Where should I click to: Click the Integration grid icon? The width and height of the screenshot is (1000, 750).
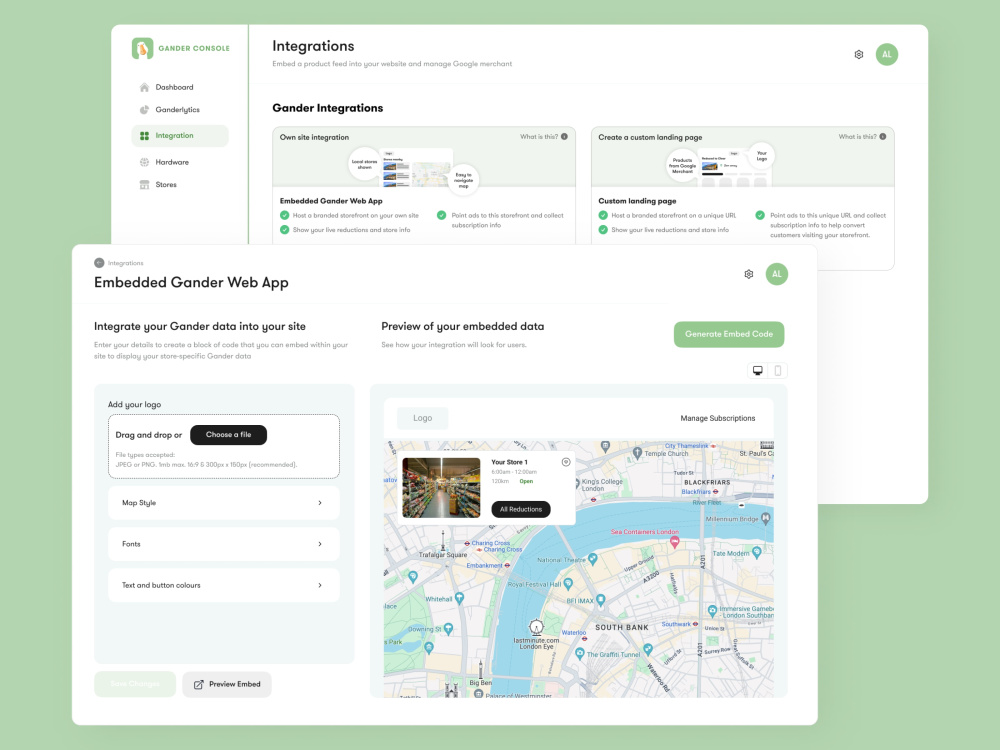click(x=144, y=136)
